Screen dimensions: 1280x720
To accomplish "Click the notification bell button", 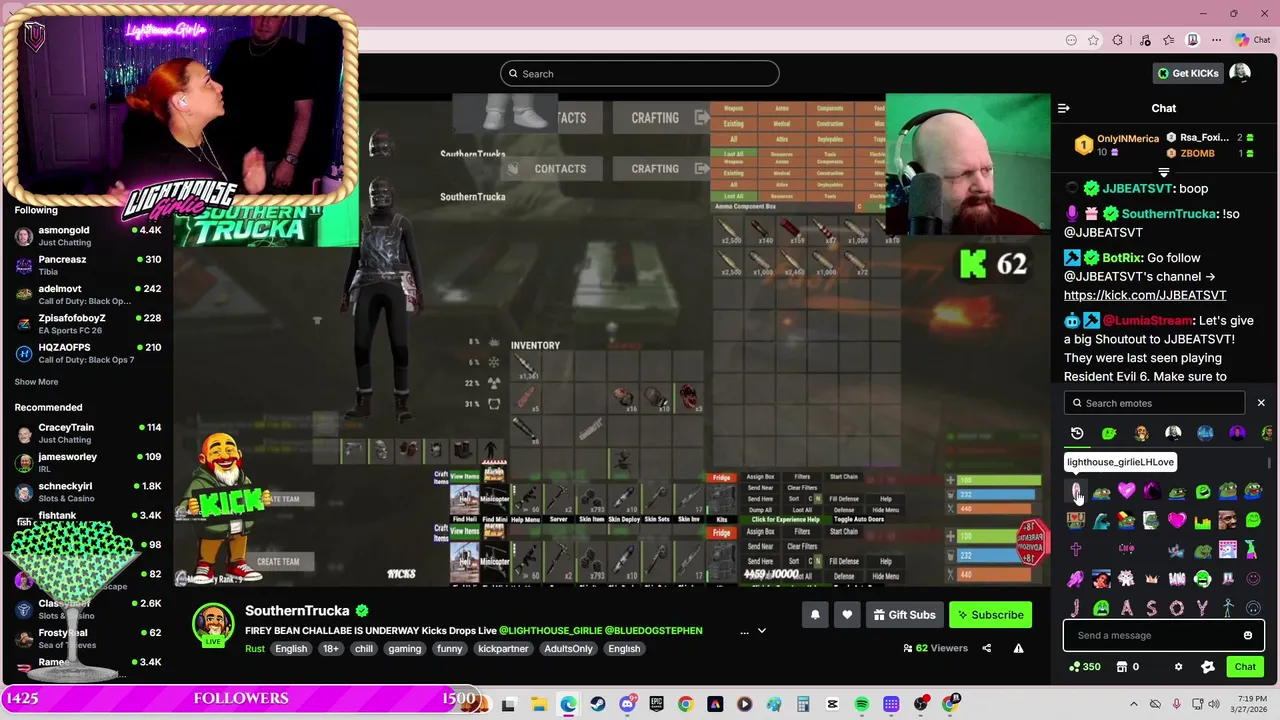I will click(815, 615).
